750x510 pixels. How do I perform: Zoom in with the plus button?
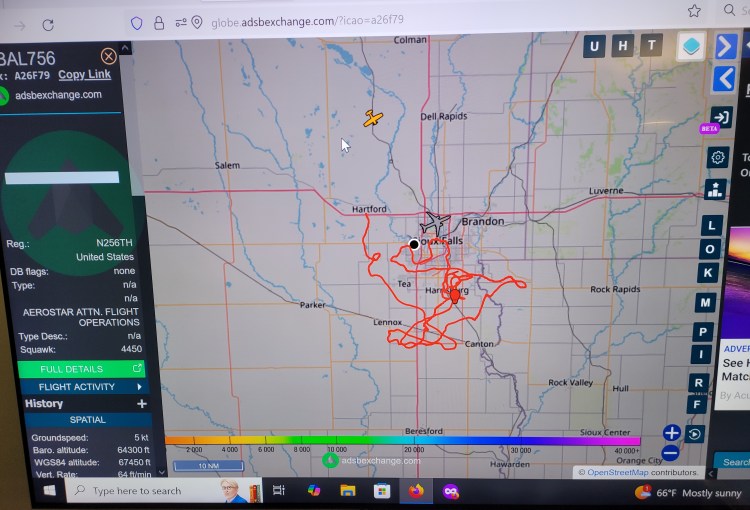[671, 433]
